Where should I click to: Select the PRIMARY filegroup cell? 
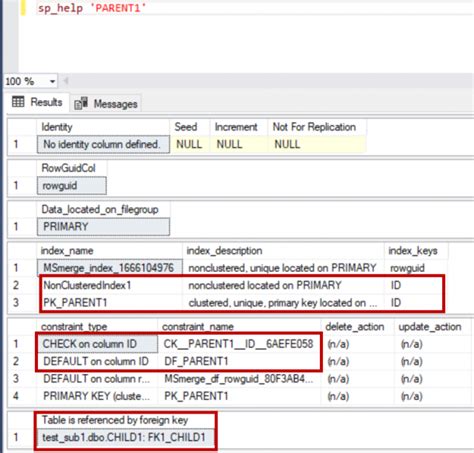click(x=103, y=227)
